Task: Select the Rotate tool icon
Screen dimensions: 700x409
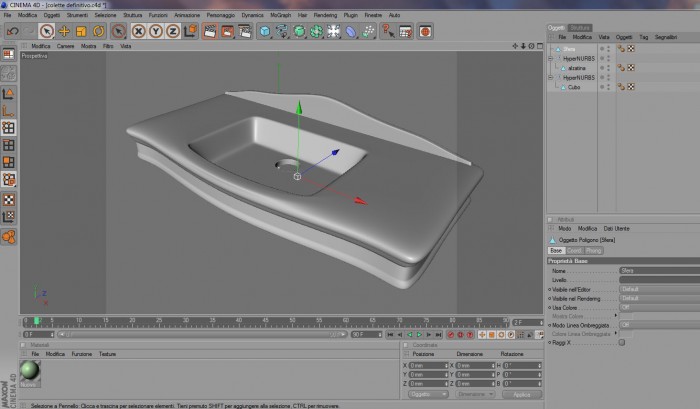Action: pyautogui.click(x=98, y=31)
